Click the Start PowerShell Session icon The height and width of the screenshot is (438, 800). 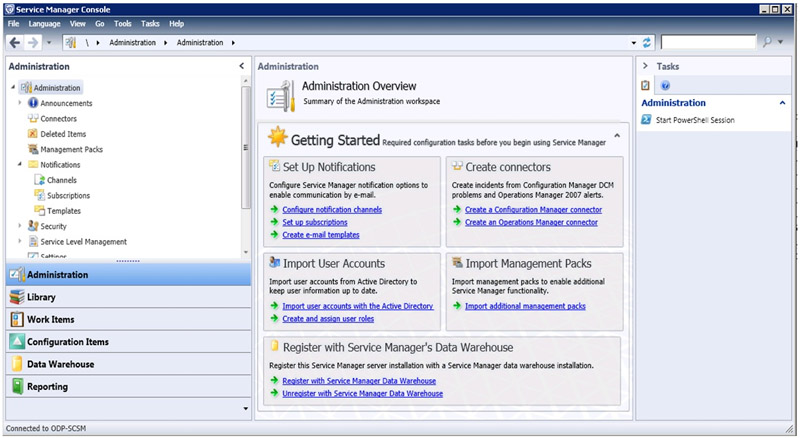pos(646,119)
